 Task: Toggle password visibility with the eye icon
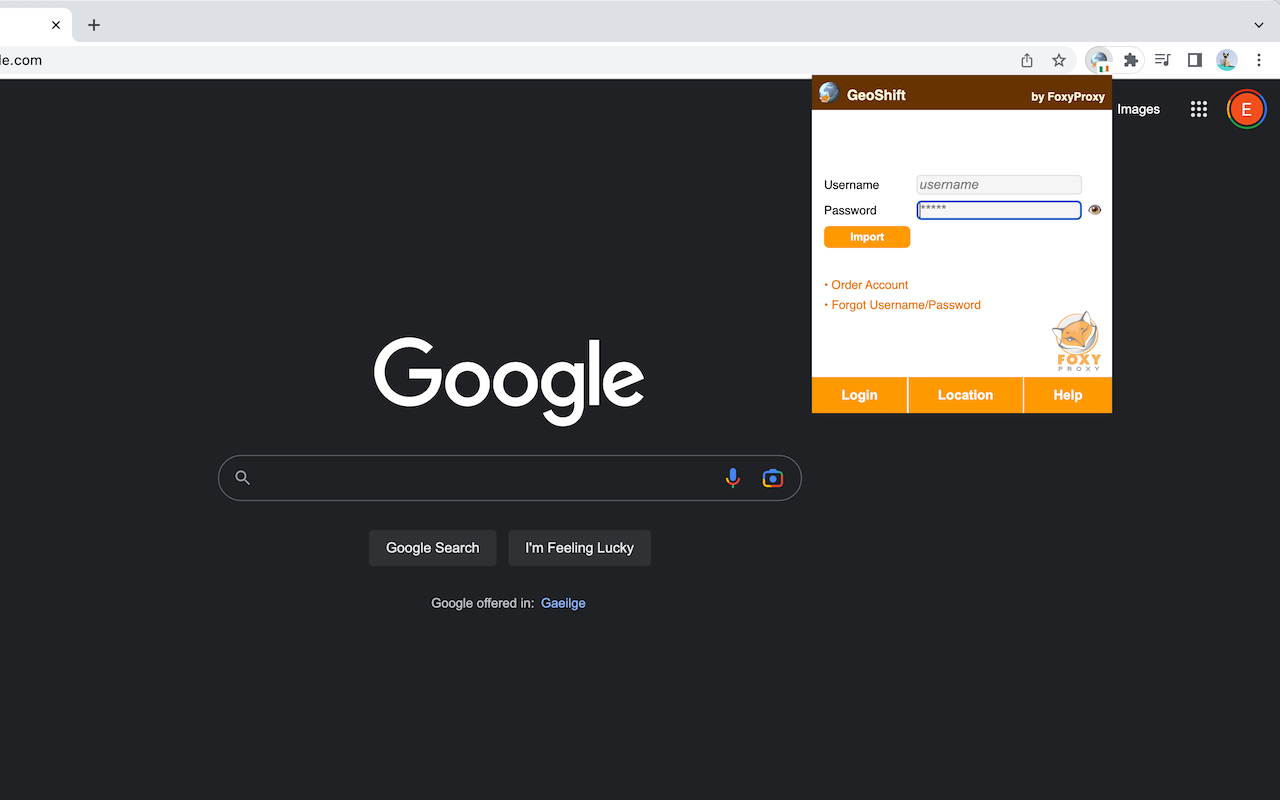pos(1094,210)
